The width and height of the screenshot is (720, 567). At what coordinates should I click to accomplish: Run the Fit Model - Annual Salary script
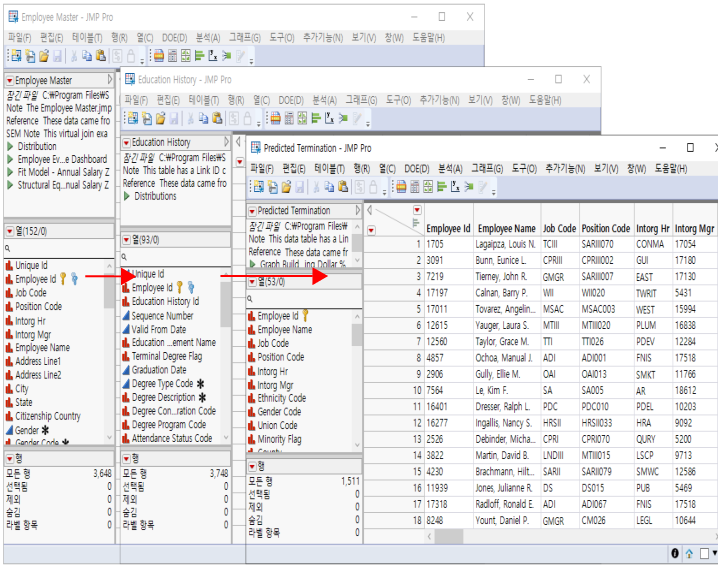[10, 172]
